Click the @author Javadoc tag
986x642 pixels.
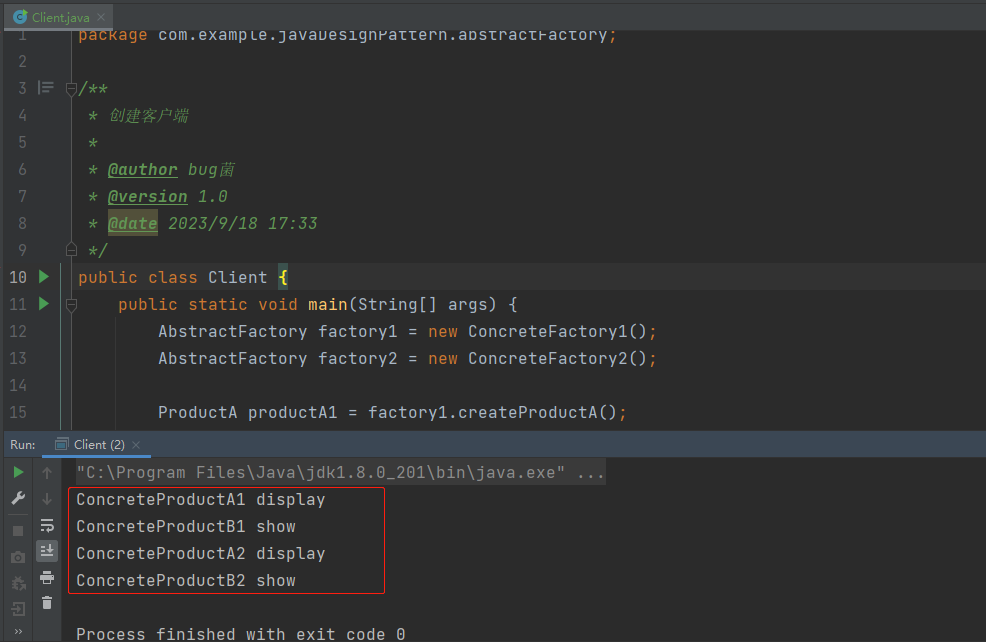pos(143,170)
